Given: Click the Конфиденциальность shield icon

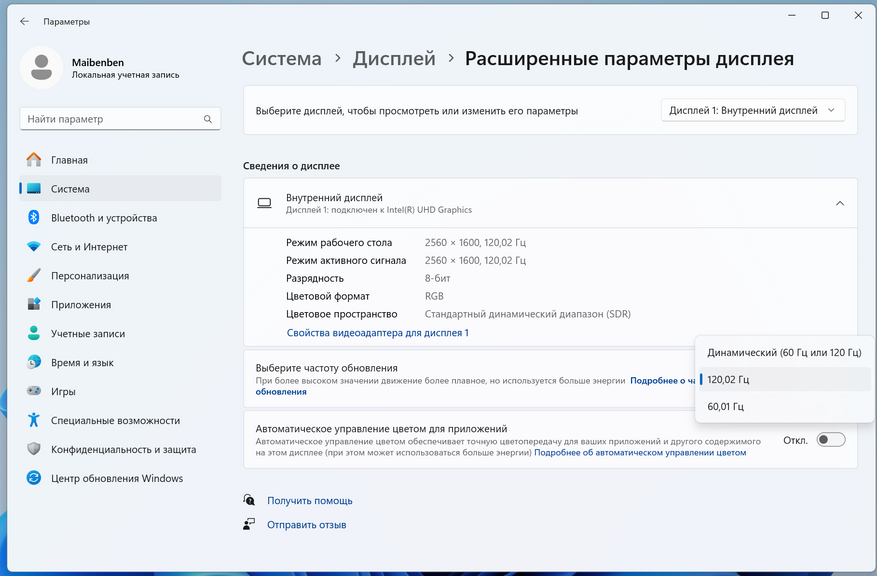Looking at the screenshot, I should pos(34,449).
